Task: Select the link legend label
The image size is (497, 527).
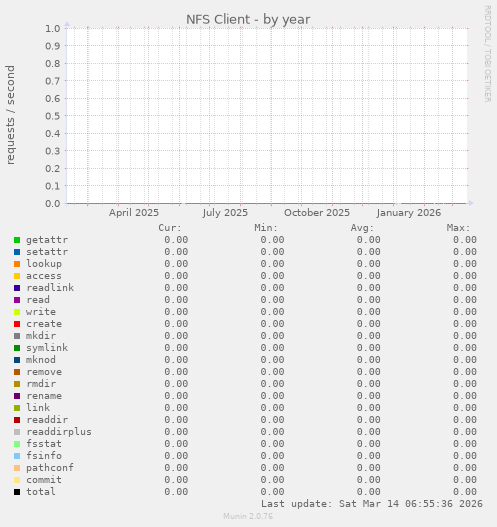Action: (x=38, y=408)
